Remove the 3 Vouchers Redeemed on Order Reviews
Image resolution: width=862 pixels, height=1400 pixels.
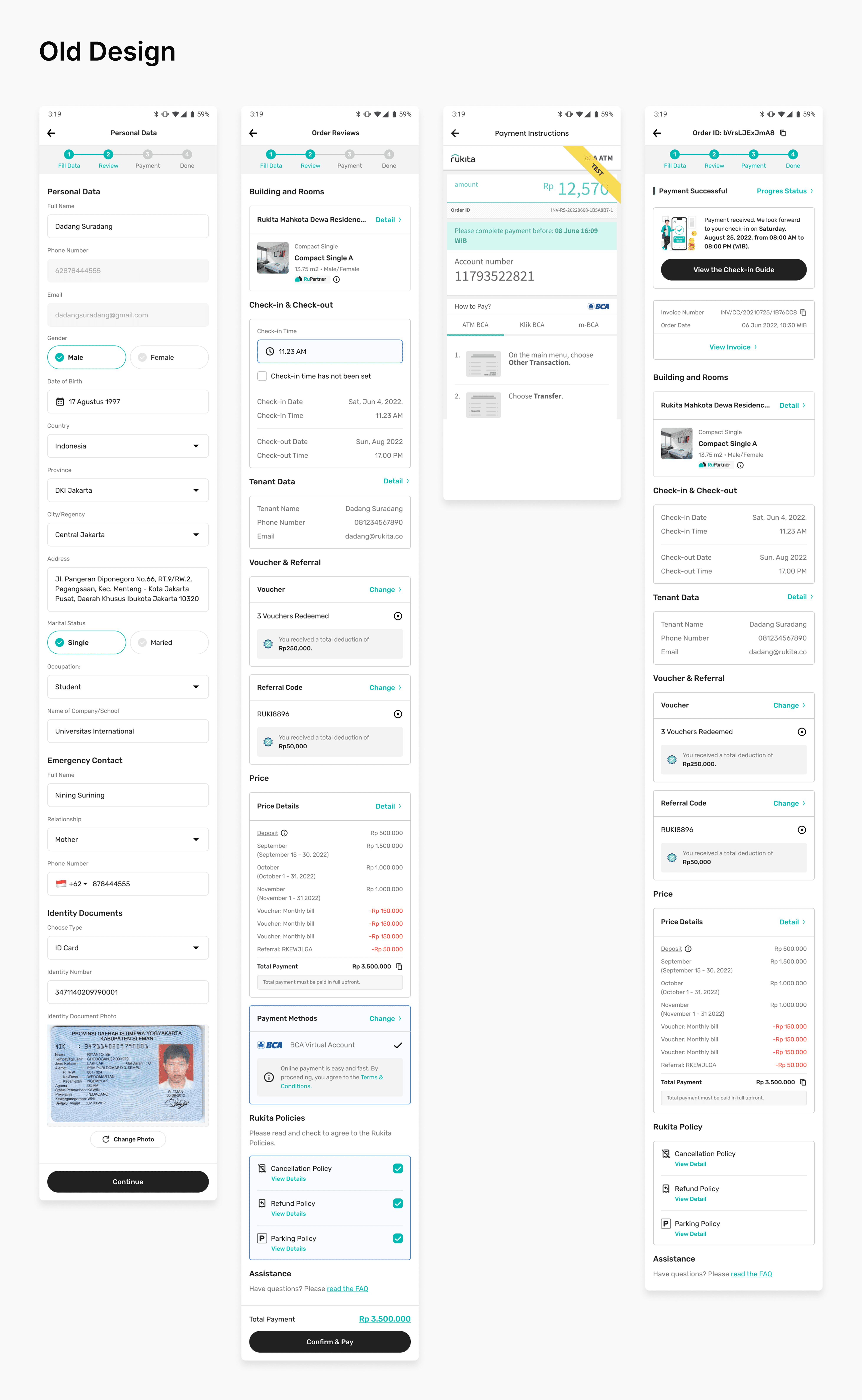tap(398, 616)
